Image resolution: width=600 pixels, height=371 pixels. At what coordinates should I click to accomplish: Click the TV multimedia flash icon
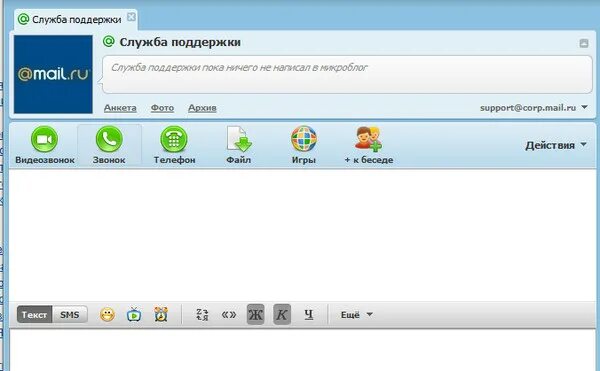[134, 315]
